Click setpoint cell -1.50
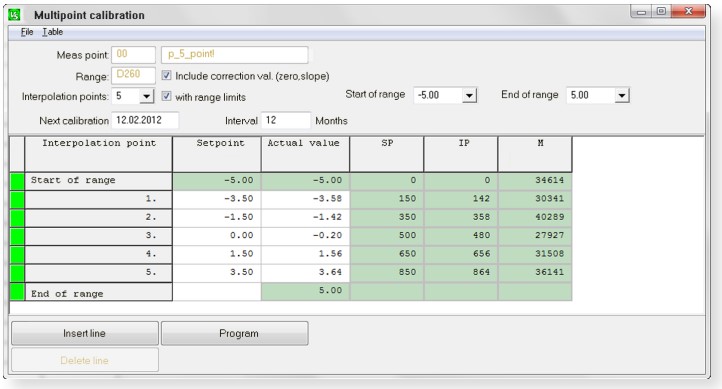The width and height of the screenshot is (722, 389). tap(217, 218)
